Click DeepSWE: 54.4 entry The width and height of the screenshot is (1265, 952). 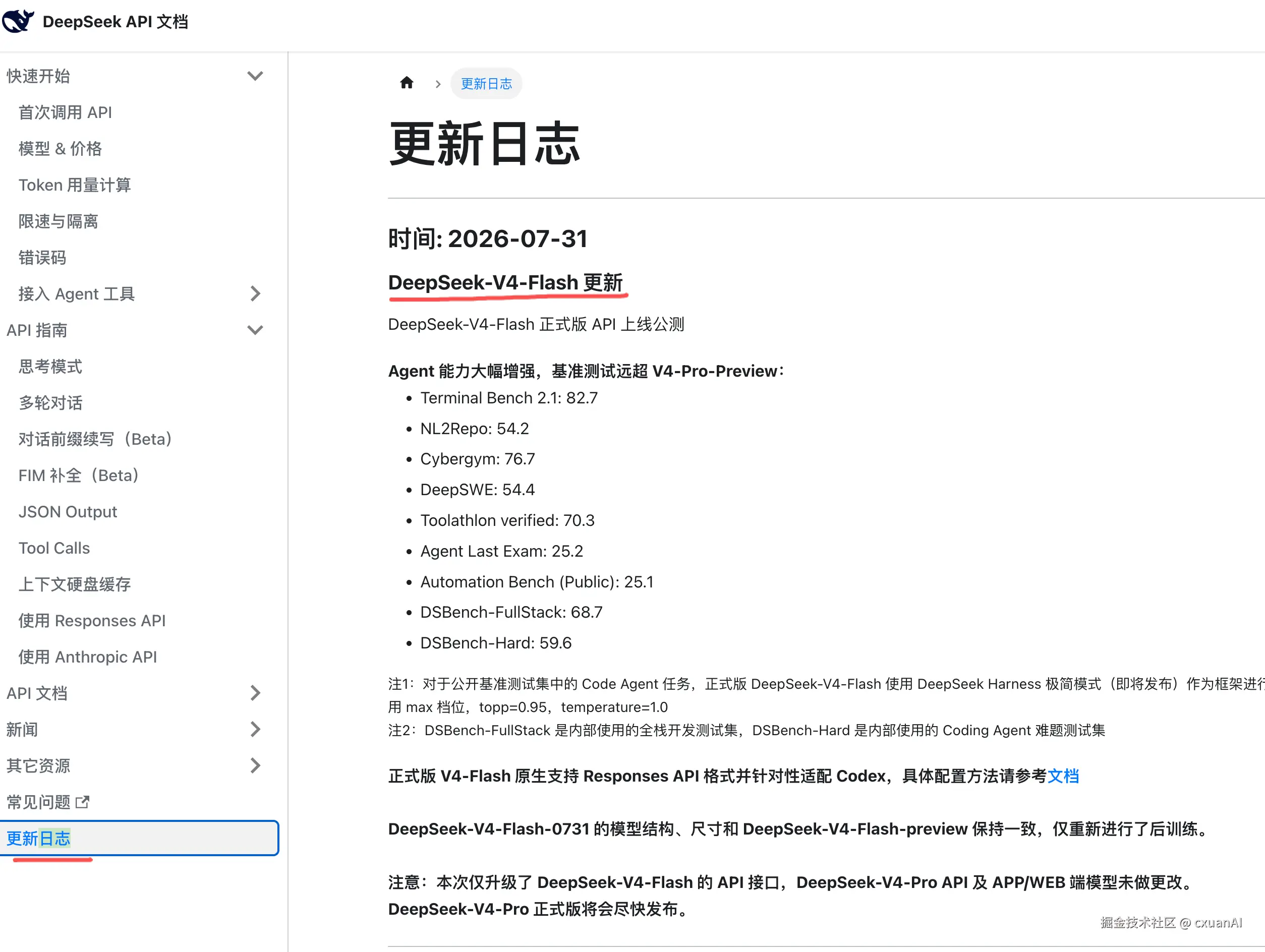click(x=478, y=490)
